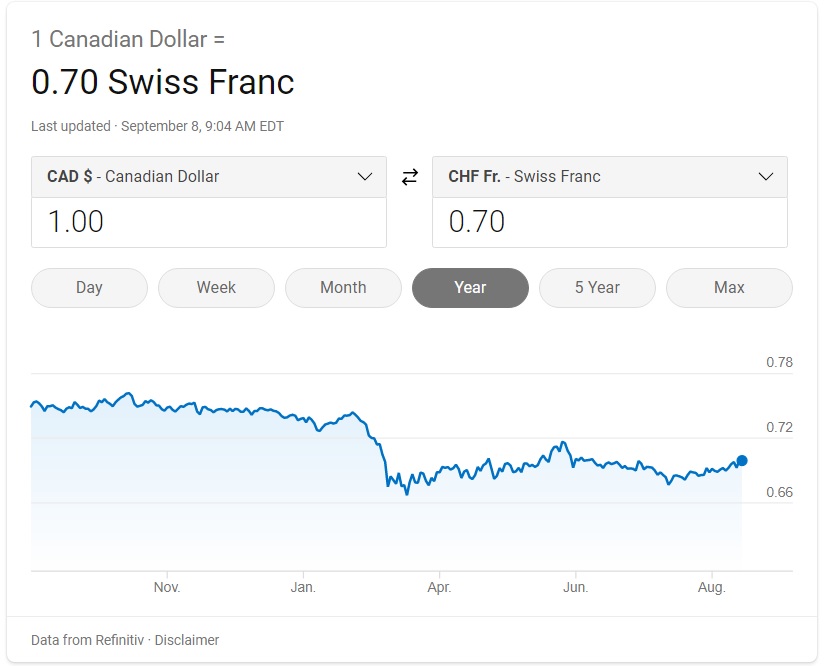The image size is (826, 666).
Task: Show the Max historical chart
Action: tap(729, 287)
